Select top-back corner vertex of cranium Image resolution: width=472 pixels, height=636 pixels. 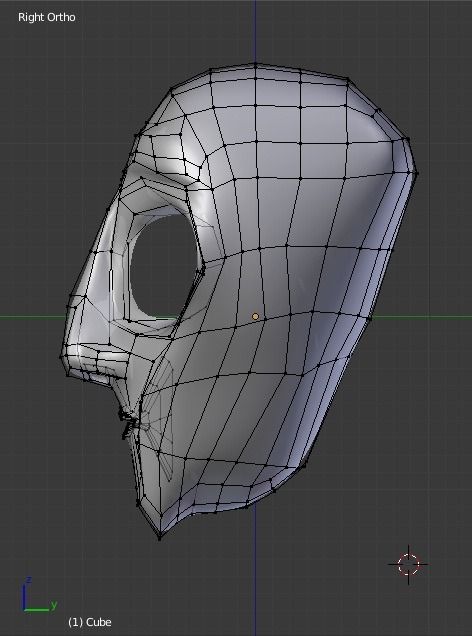click(x=348, y=80)
